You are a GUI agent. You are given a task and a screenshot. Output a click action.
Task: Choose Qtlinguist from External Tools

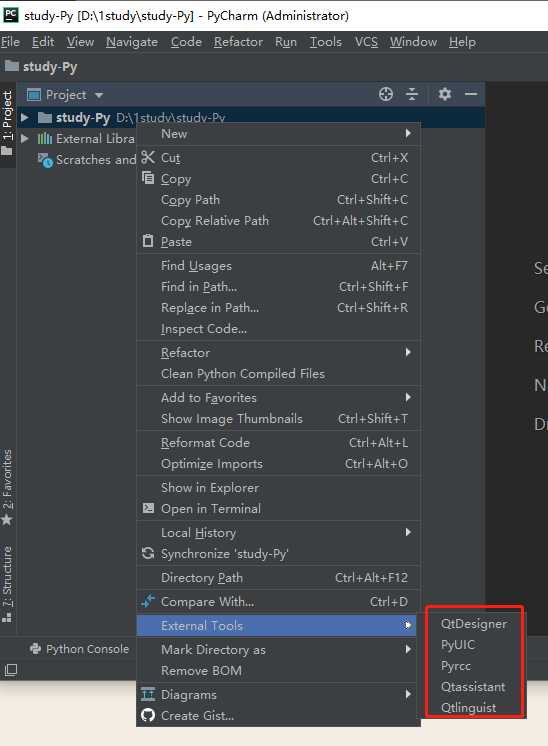point(468,707)
